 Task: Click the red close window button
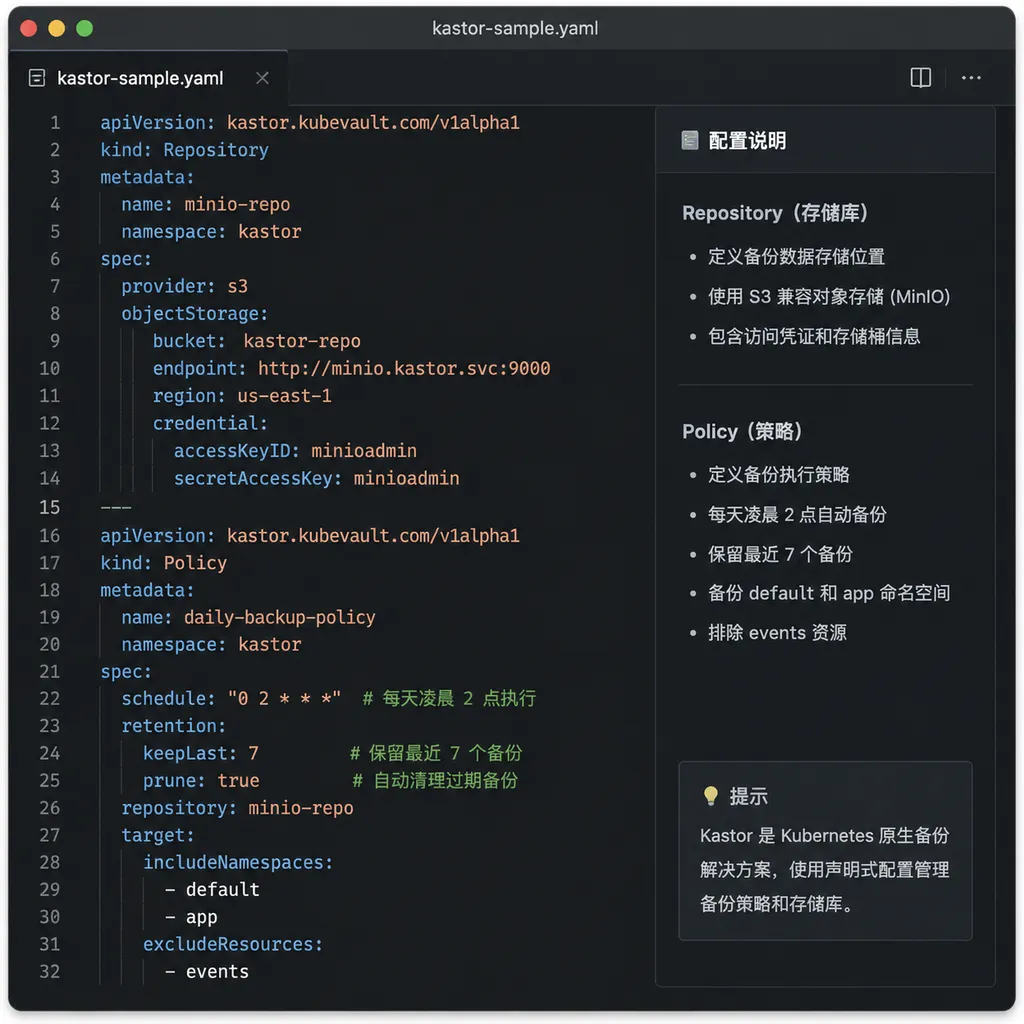click(29, 28)
